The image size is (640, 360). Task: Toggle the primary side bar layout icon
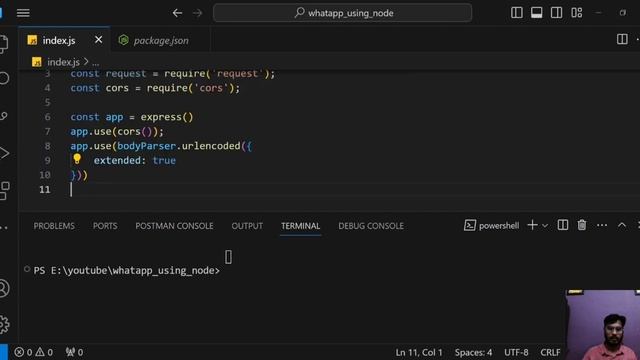(x=517, y=13)
